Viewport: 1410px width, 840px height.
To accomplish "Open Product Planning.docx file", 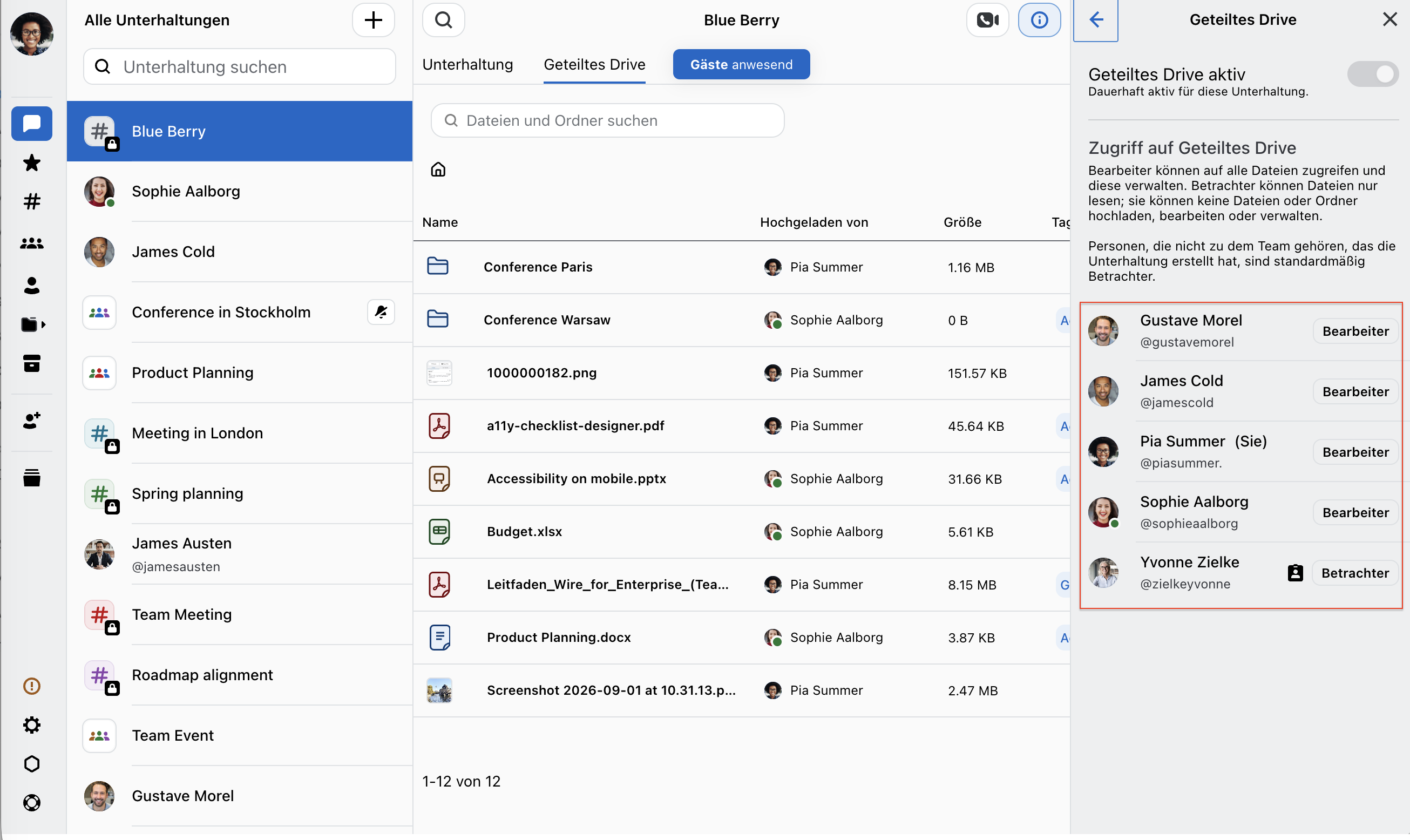I will click(x=559, y=638).
